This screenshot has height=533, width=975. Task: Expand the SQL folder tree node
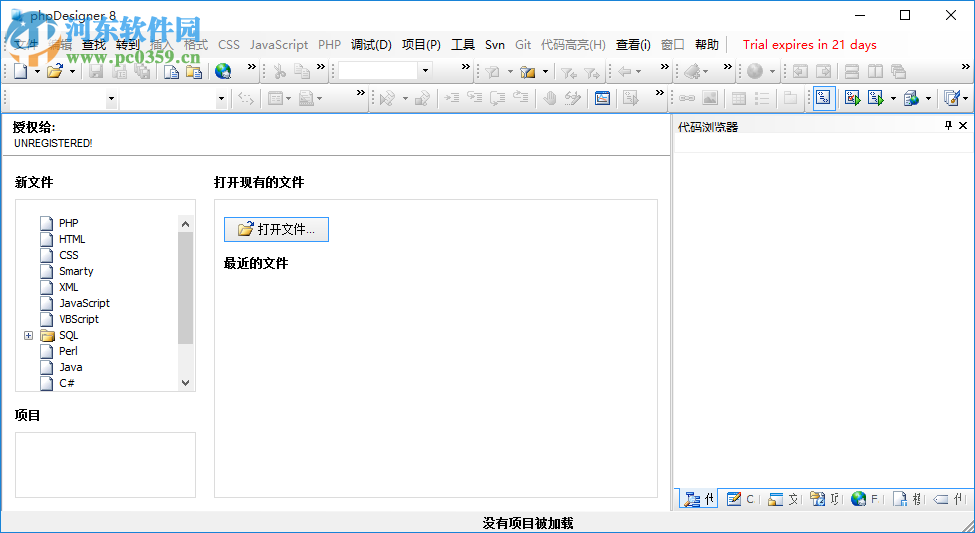pos(28,335)
